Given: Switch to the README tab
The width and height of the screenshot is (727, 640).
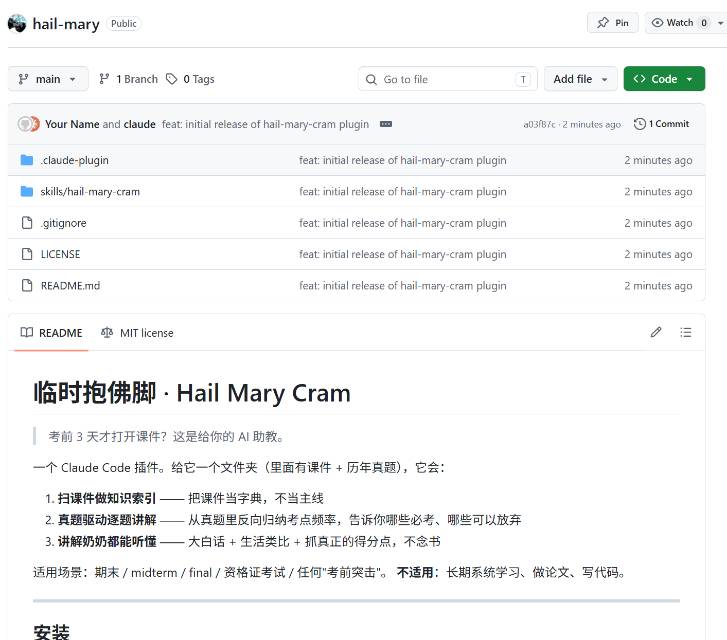Looking at the screenshot, I should pyautogui.click(x=51, y=333).
